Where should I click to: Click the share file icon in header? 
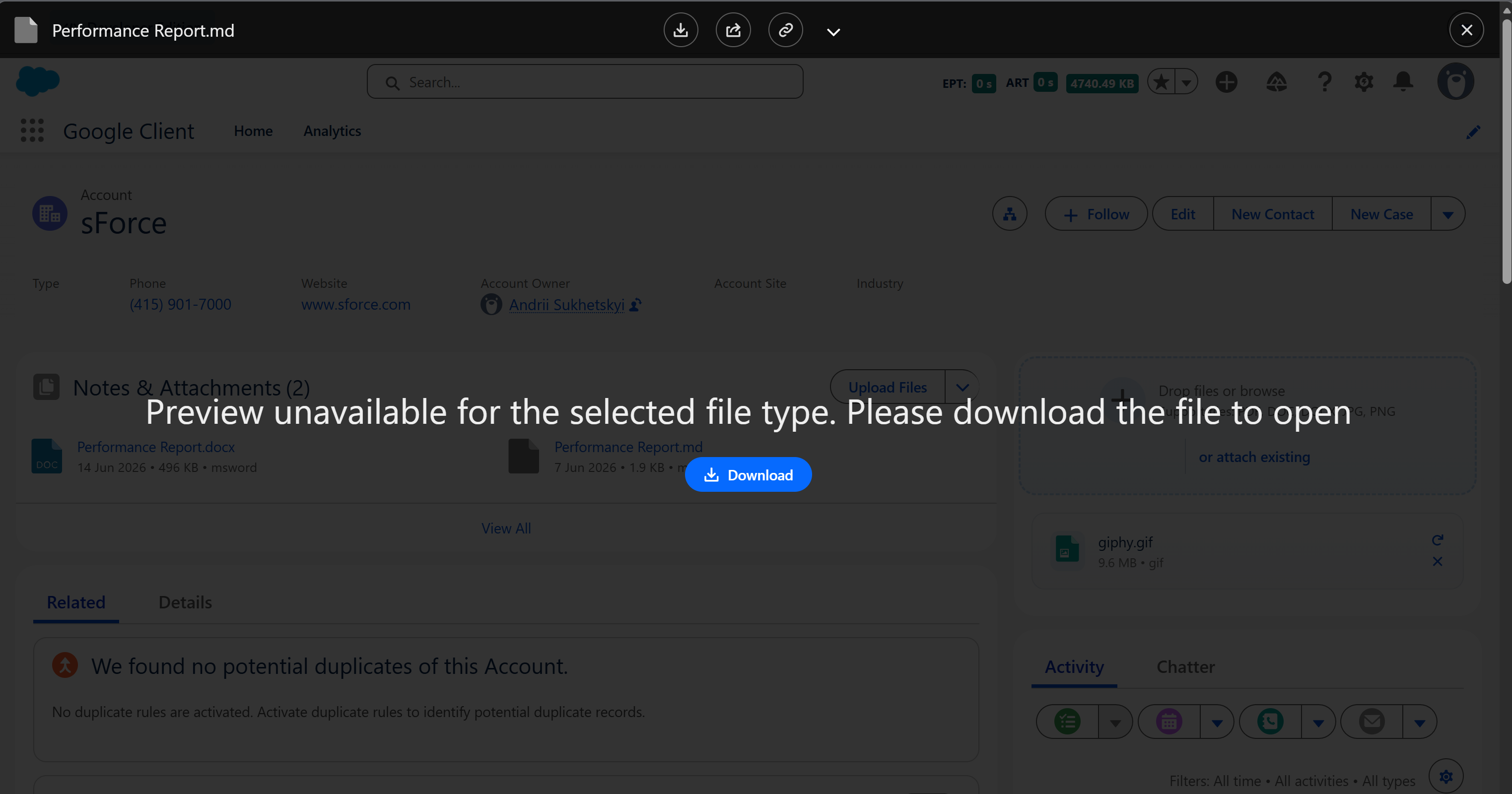pyautogui.click(x=733, y=30)
